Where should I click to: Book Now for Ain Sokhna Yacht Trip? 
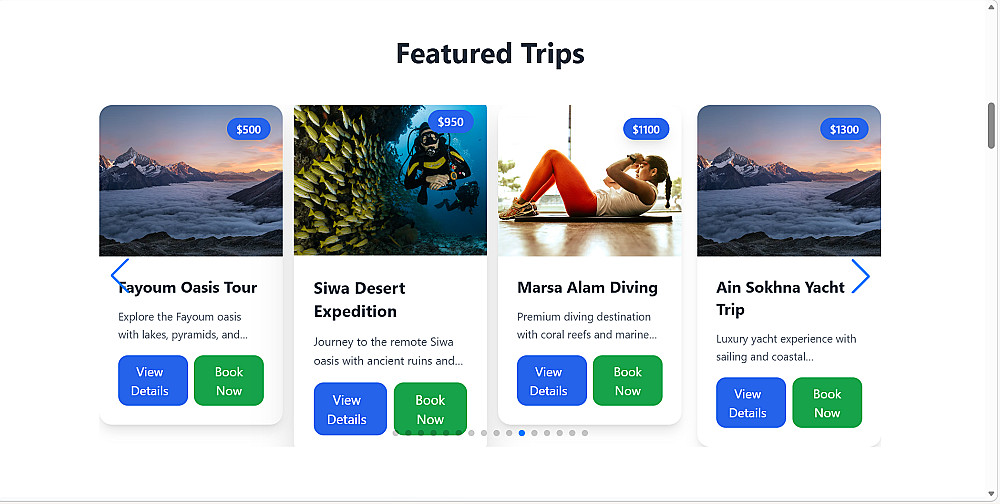[827, 403]
